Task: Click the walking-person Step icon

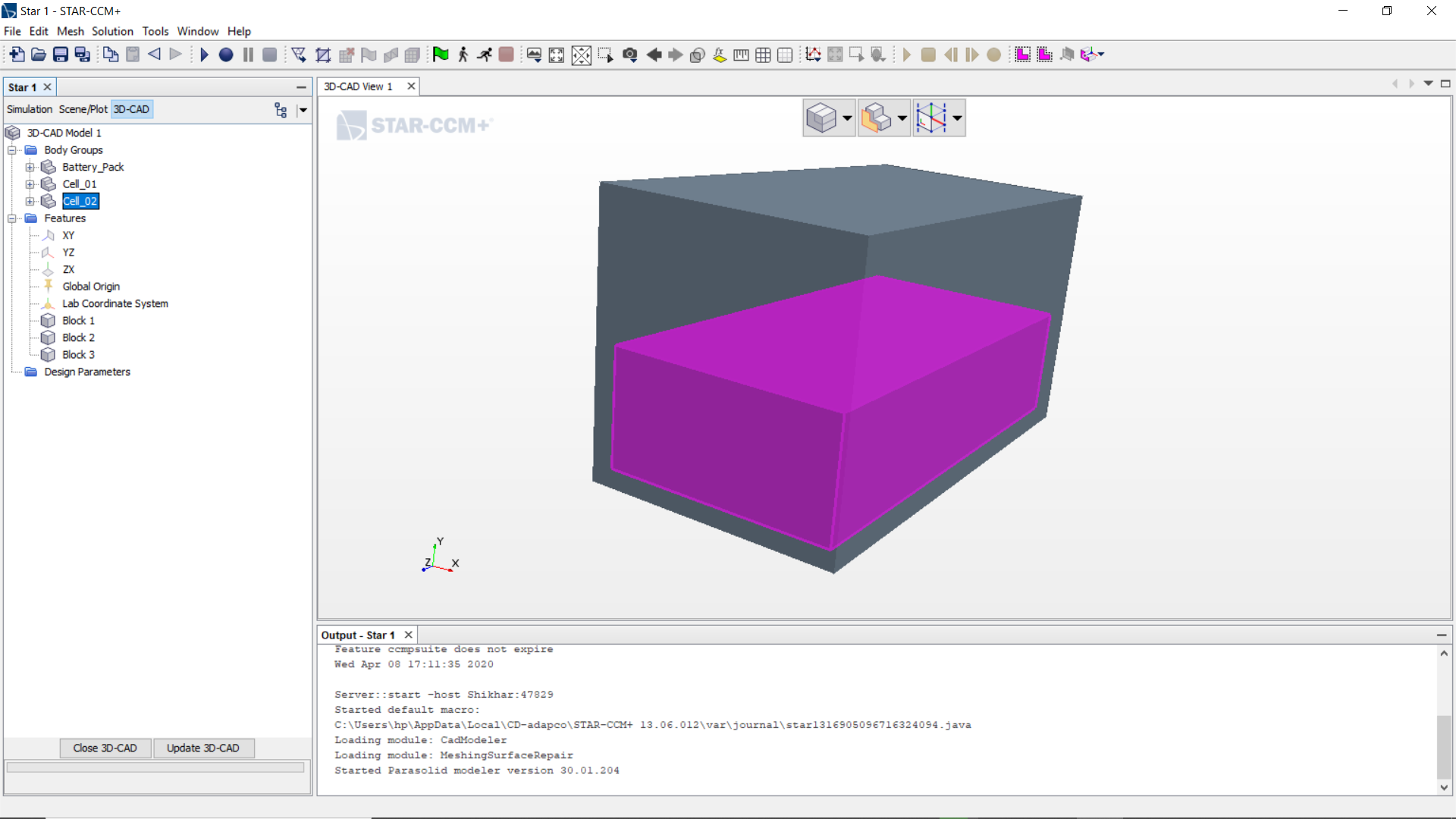Action: coord(463,55)
